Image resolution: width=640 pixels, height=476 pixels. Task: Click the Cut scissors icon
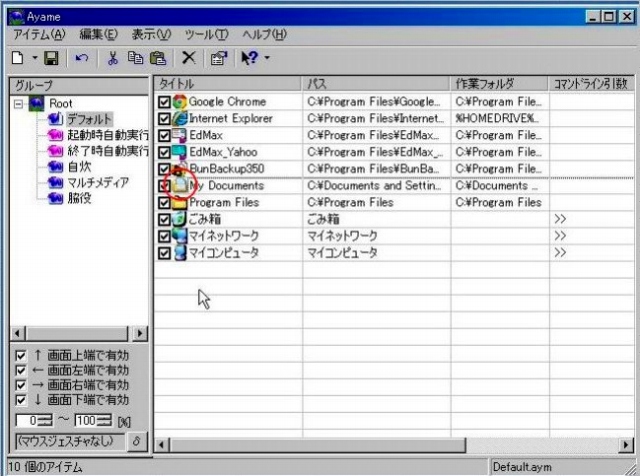point(113,58)
